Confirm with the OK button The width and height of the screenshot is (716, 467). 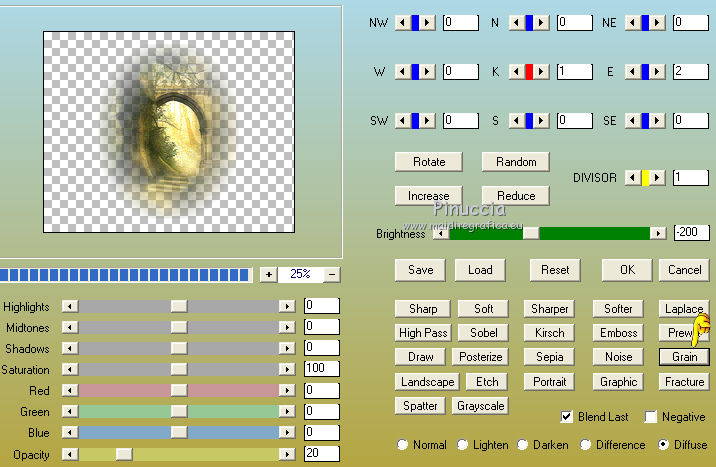click(x=627, y=270)
